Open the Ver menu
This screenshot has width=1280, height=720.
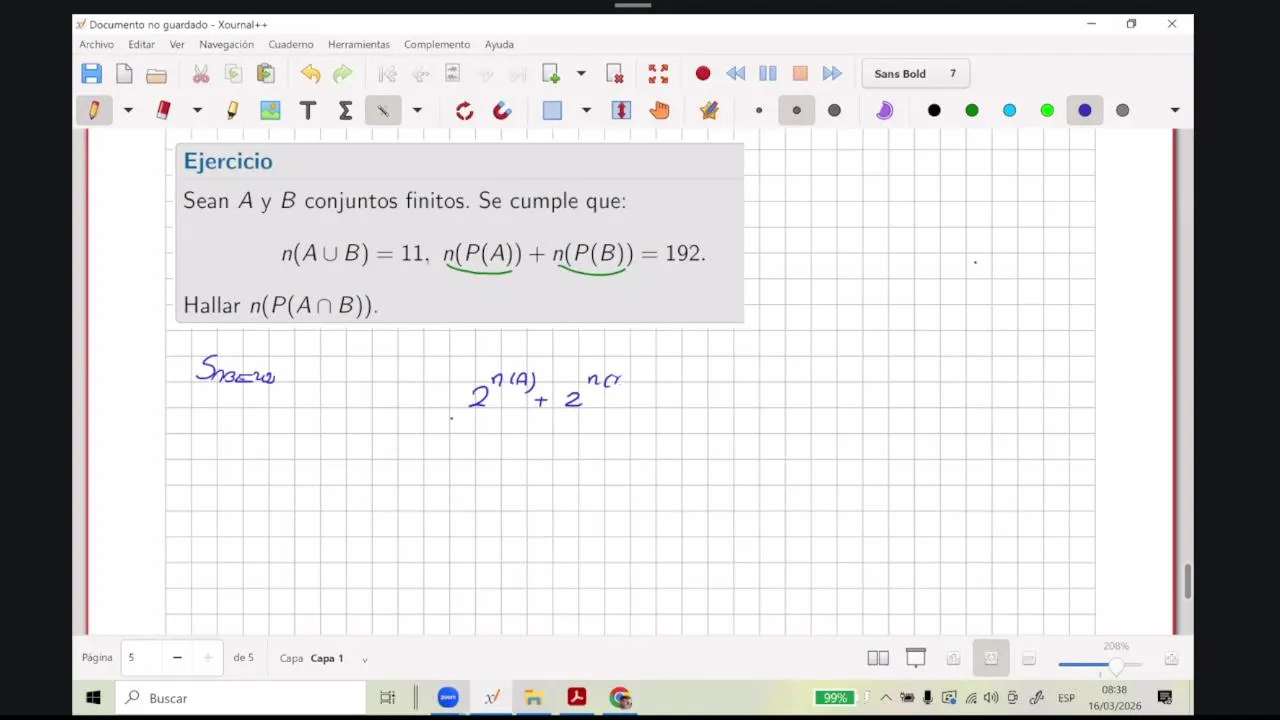tap(177, 44)
